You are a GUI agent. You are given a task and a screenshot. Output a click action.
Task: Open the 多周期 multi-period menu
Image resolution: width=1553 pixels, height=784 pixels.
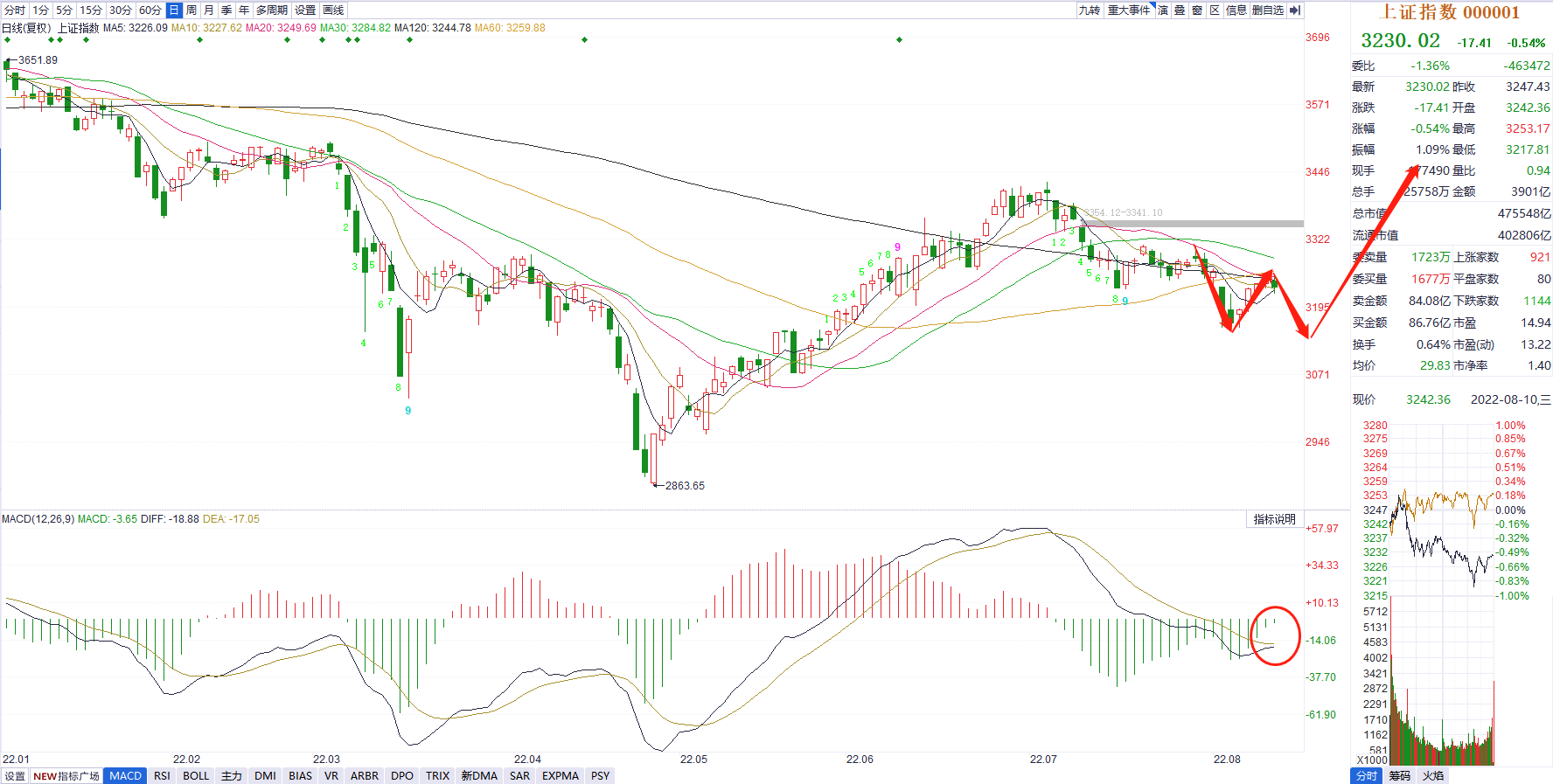pos(271,10)
